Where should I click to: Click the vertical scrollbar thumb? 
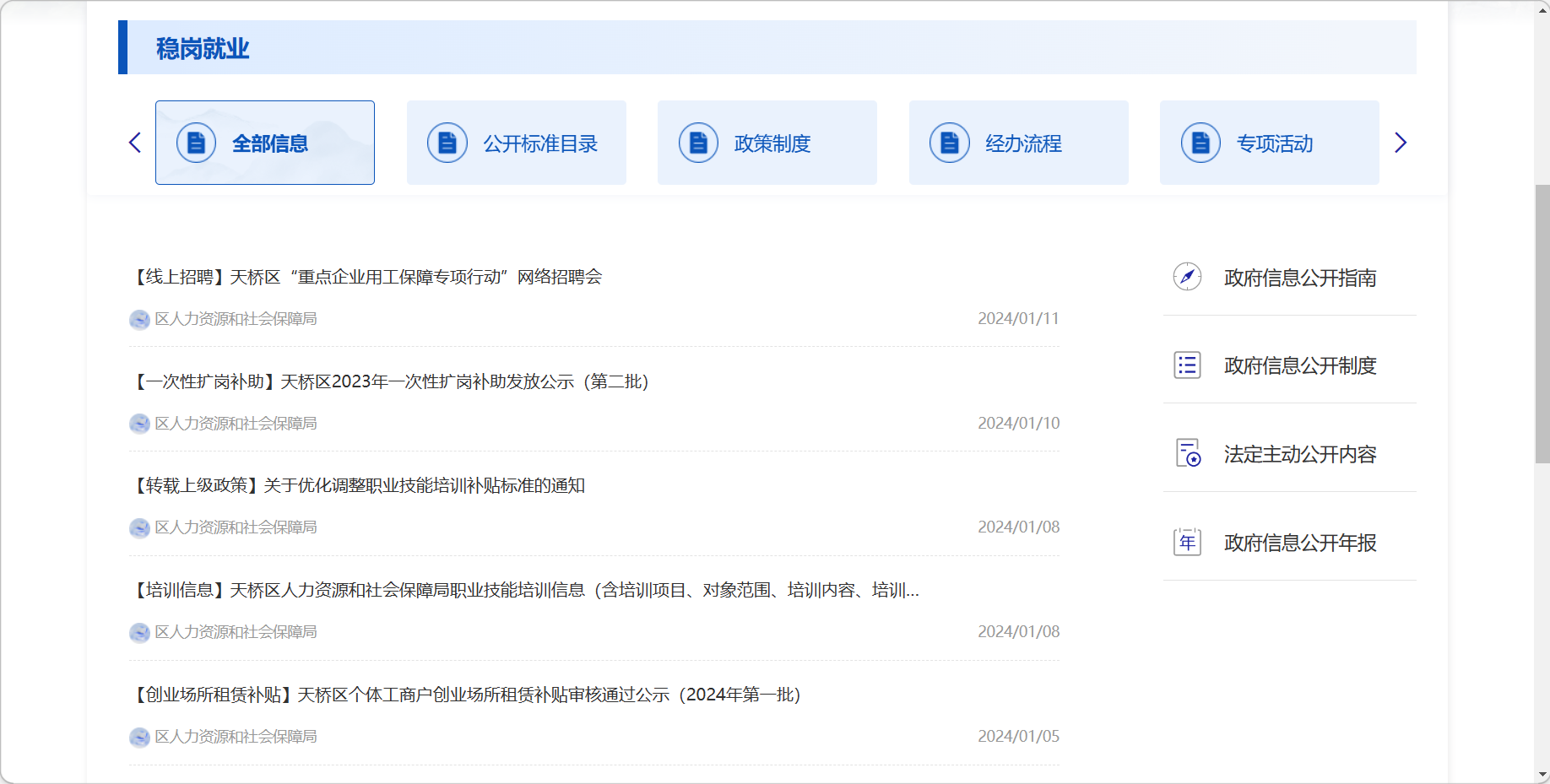(x=1542, y=324)
